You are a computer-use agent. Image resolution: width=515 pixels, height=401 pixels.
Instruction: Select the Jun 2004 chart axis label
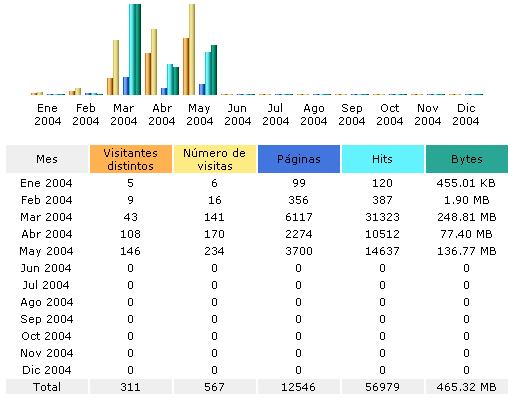pyautogui.click(x=237, y=114)
